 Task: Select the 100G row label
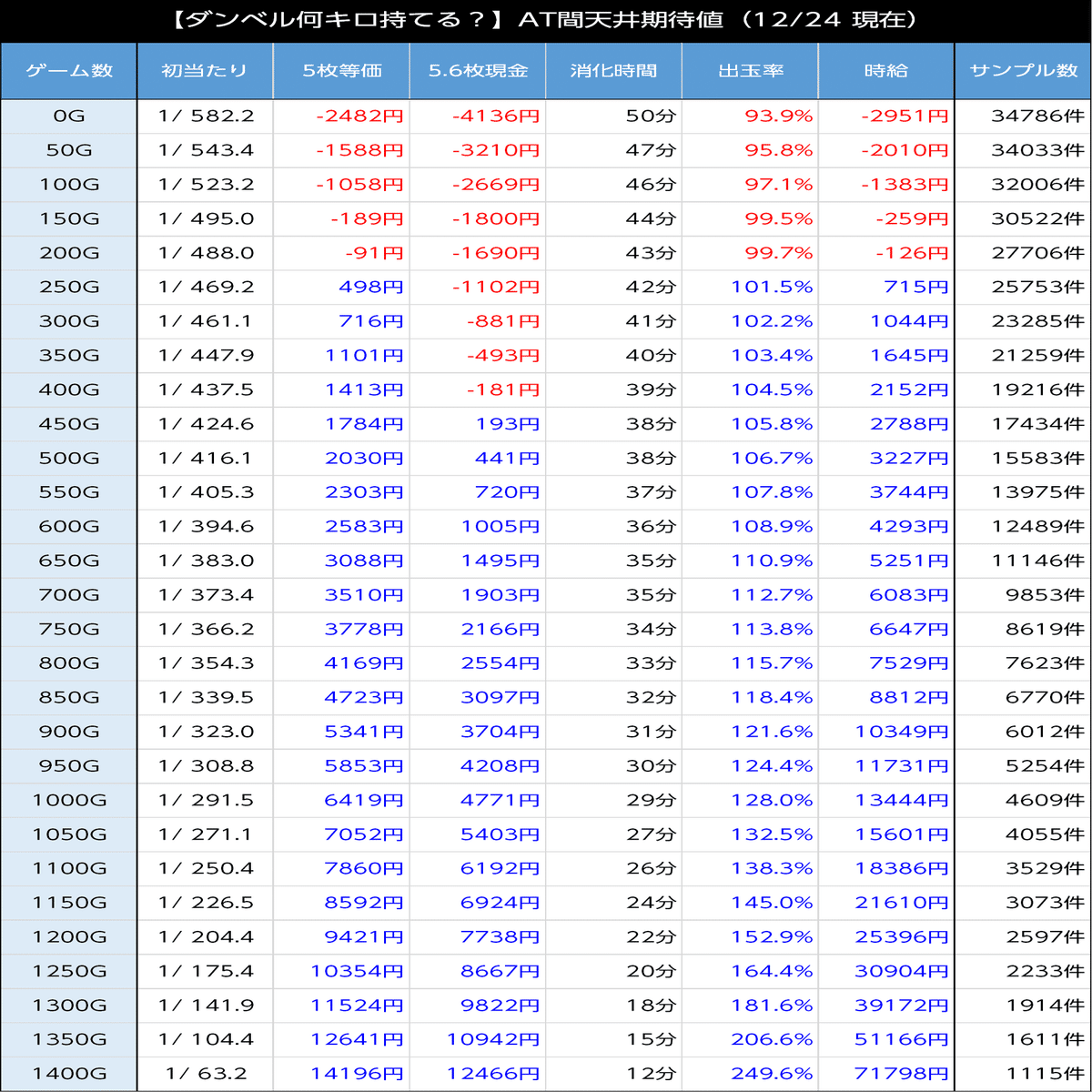(x=69, y=185)
